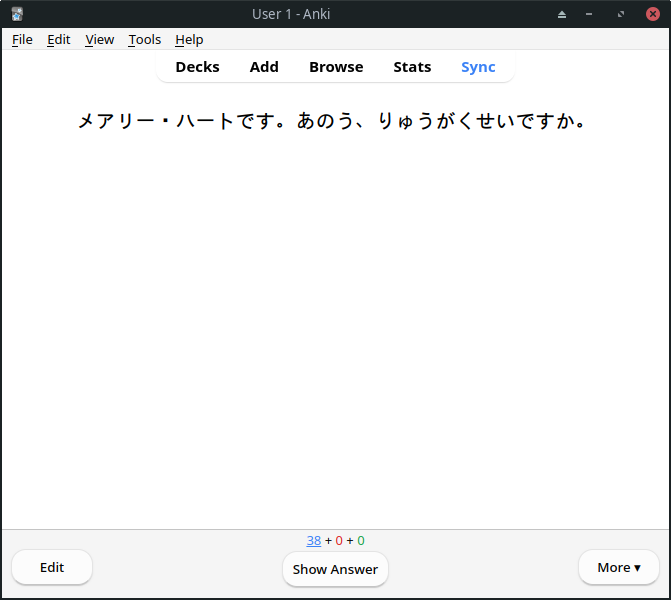Viewport: 671px width, 600px height.
Task: Click the Anki app icon in title bar
Action: pyautogui.click(x=17, y=14)
